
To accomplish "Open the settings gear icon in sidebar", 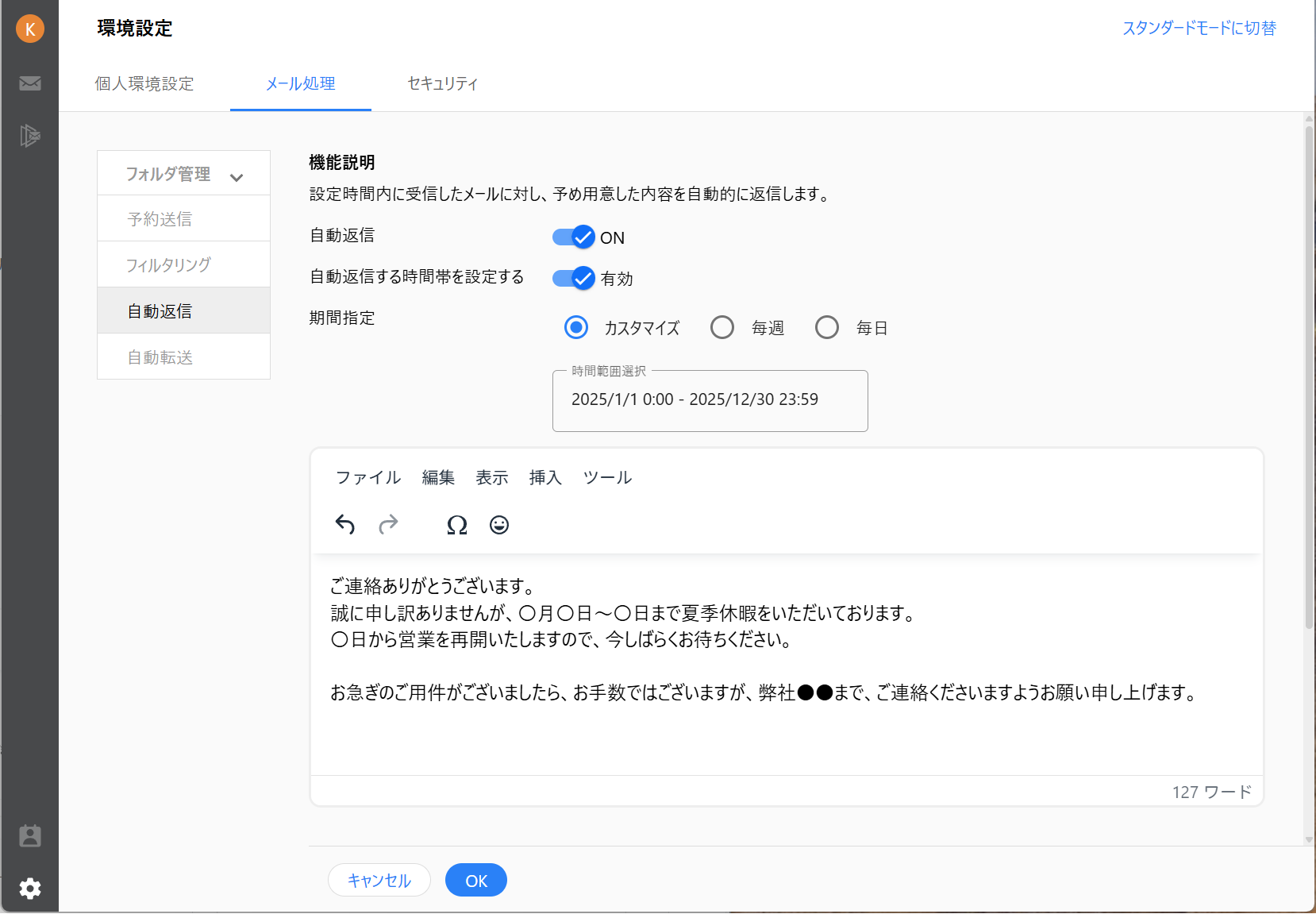I will pyautogui.click(x=30, y=888).
